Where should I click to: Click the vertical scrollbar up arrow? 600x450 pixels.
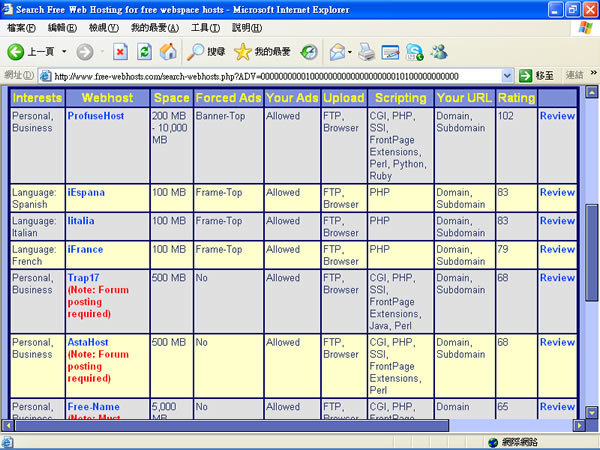click(x=592, y=92)
